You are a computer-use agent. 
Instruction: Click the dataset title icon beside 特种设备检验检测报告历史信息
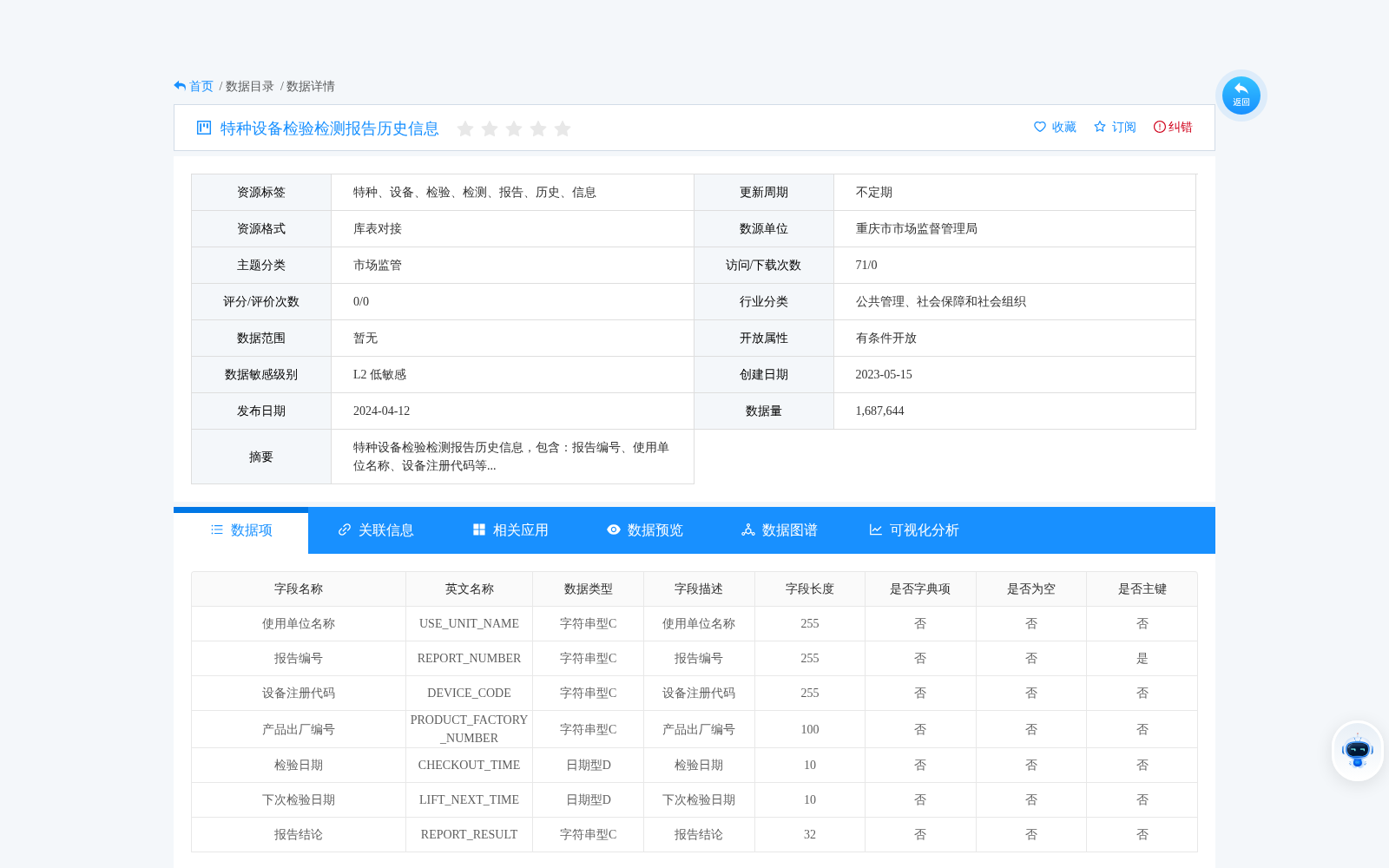[204, 128]
